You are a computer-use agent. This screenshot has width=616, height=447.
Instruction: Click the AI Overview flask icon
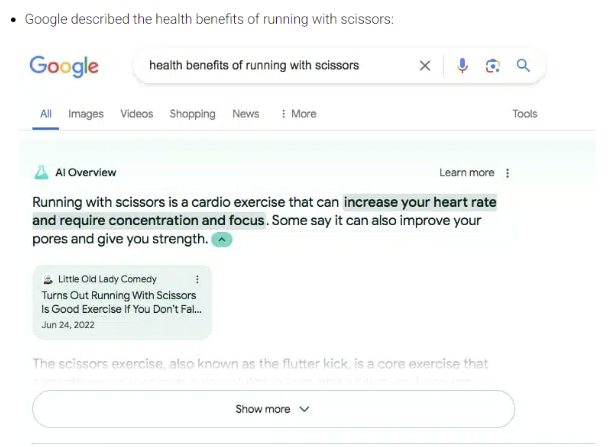coord(41,172)
